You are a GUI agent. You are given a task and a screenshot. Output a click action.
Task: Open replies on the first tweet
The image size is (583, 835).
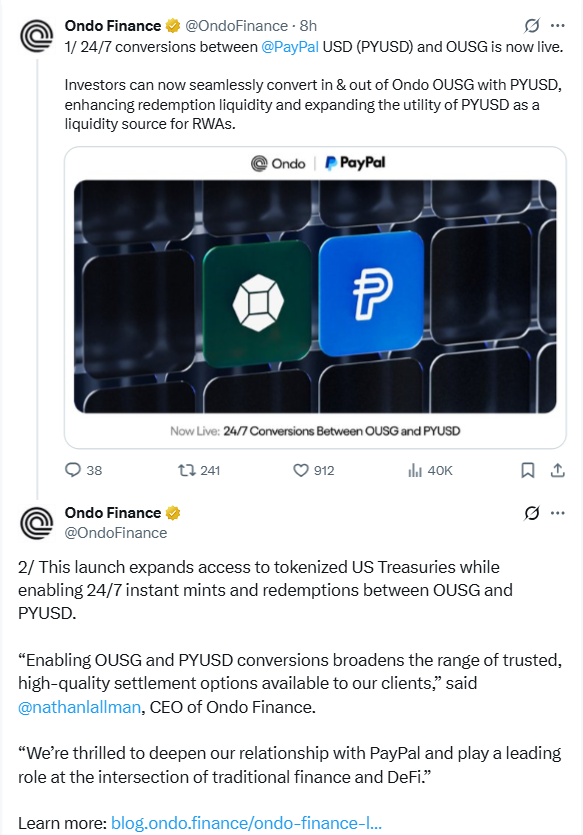click(83, 470)
